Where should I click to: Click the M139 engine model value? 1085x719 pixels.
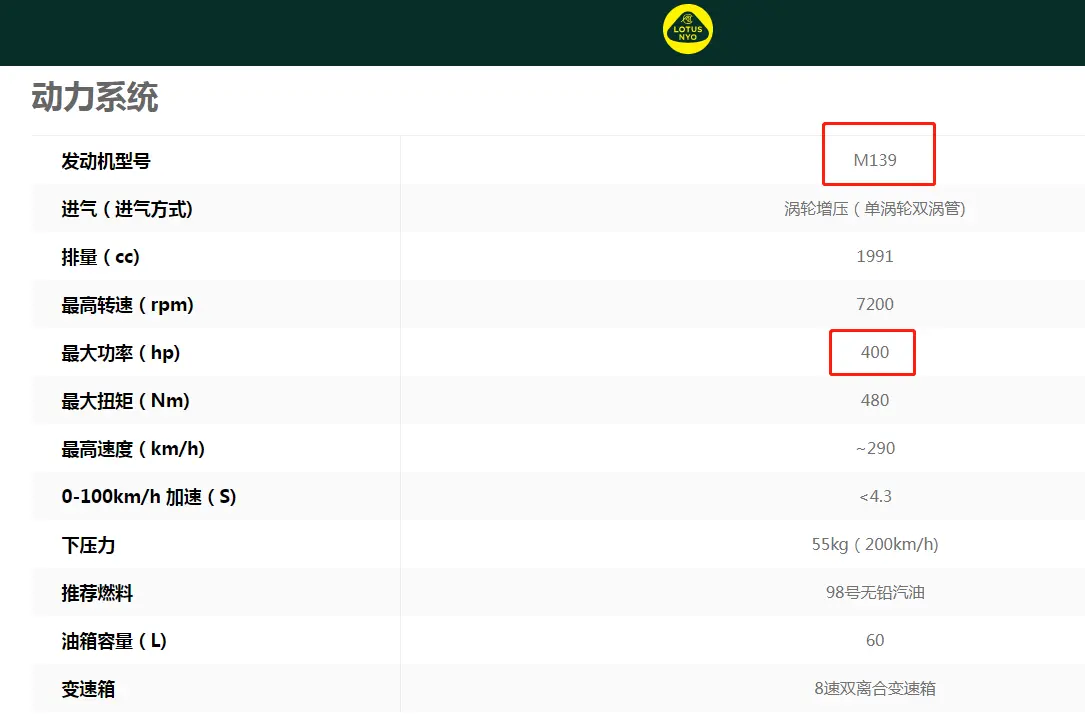[875, 160]
